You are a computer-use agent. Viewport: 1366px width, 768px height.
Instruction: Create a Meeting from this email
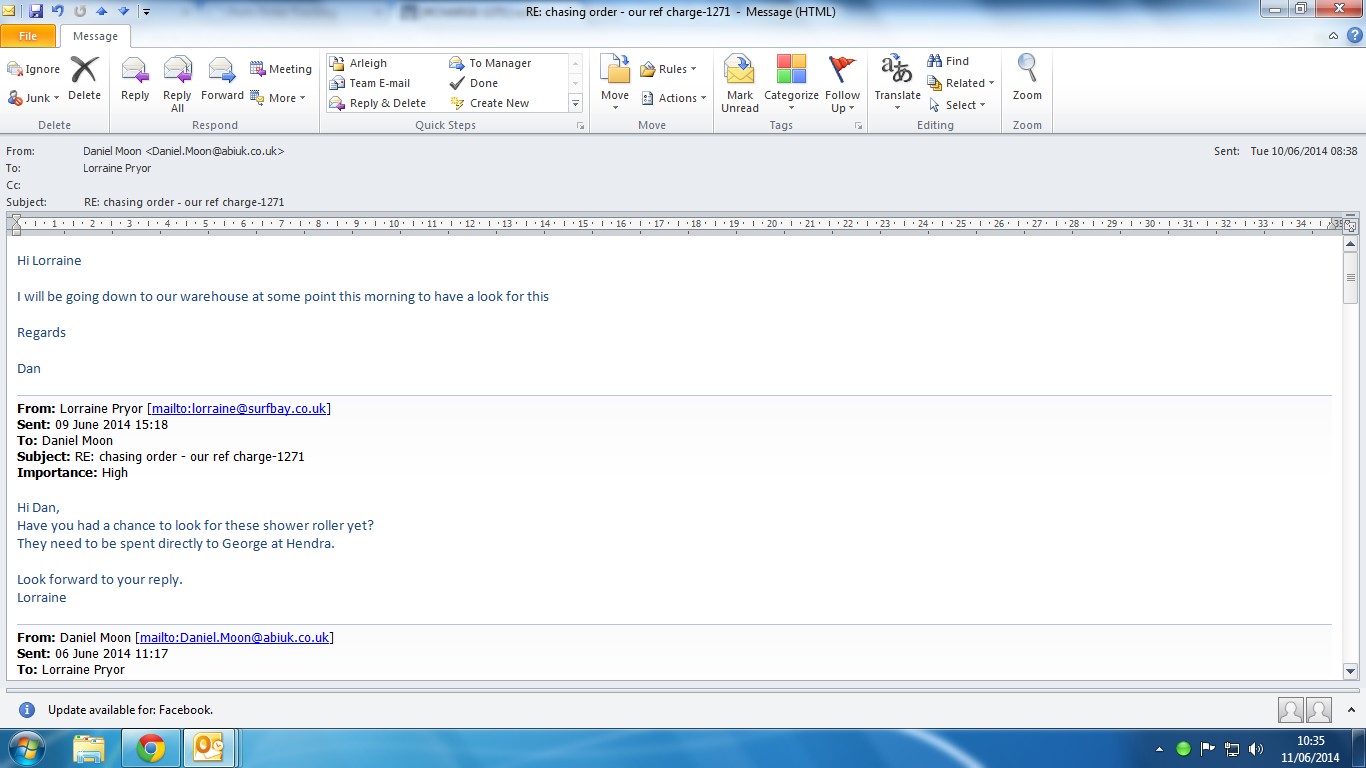click(x=281, y=69)
